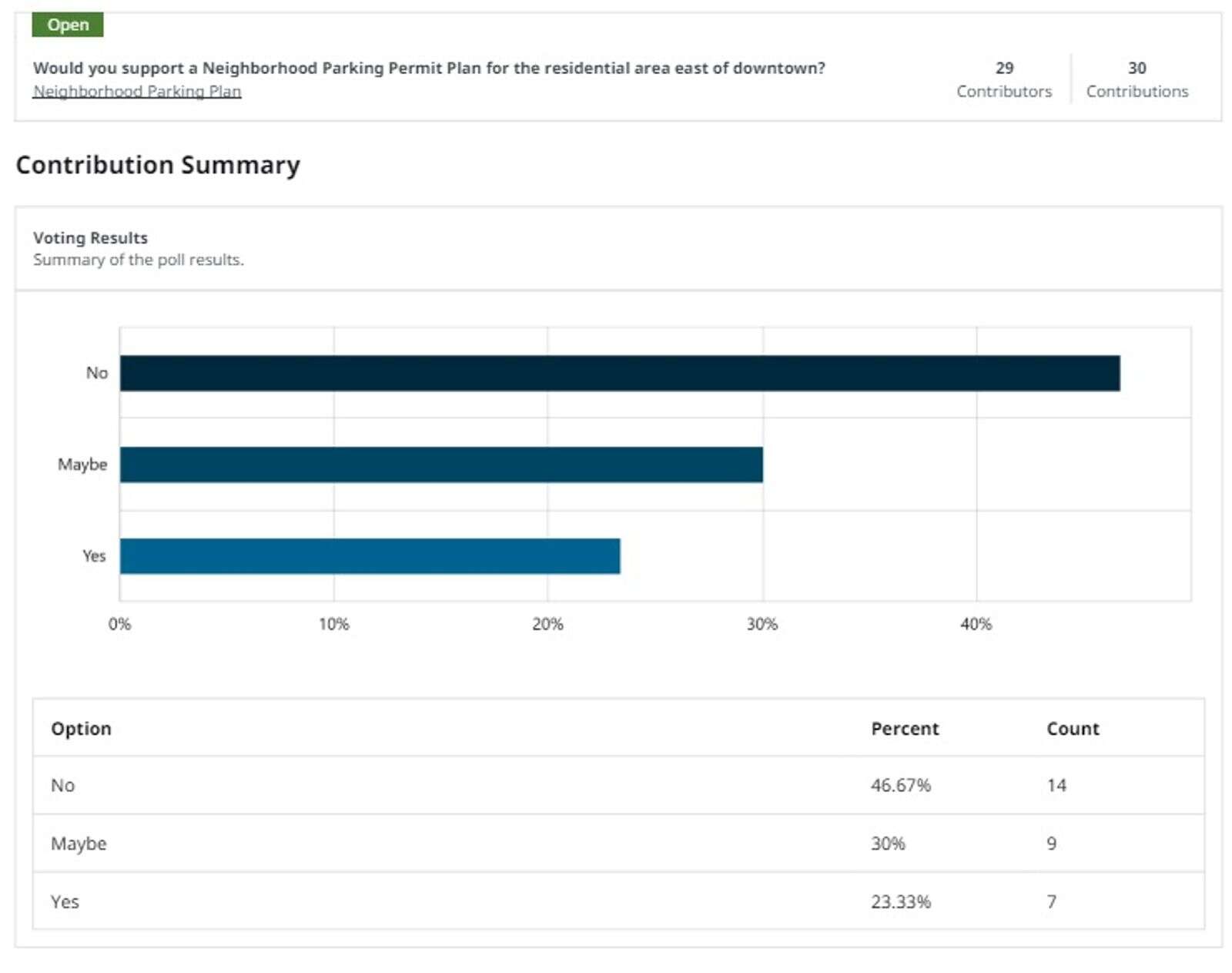
Task: Select the blue Yes bar in chart
Action: pos(370,555)
